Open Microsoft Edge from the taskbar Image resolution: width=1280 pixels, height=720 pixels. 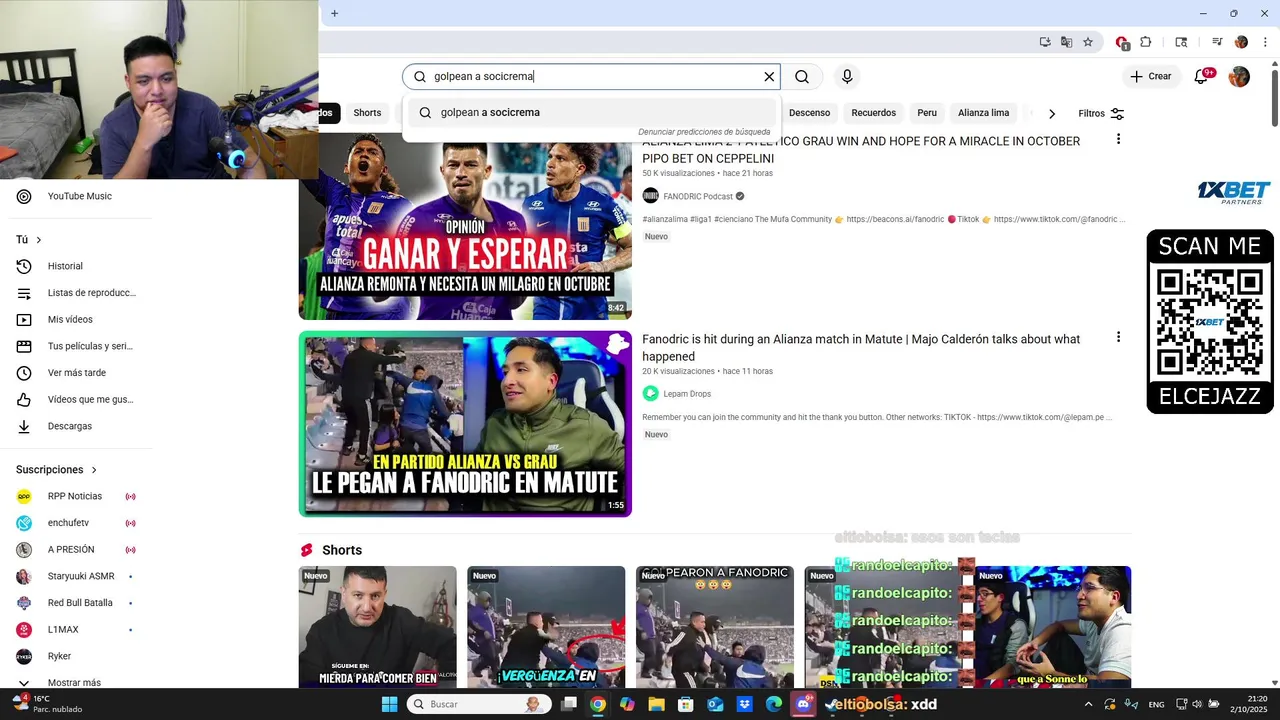tap(774, 704)
